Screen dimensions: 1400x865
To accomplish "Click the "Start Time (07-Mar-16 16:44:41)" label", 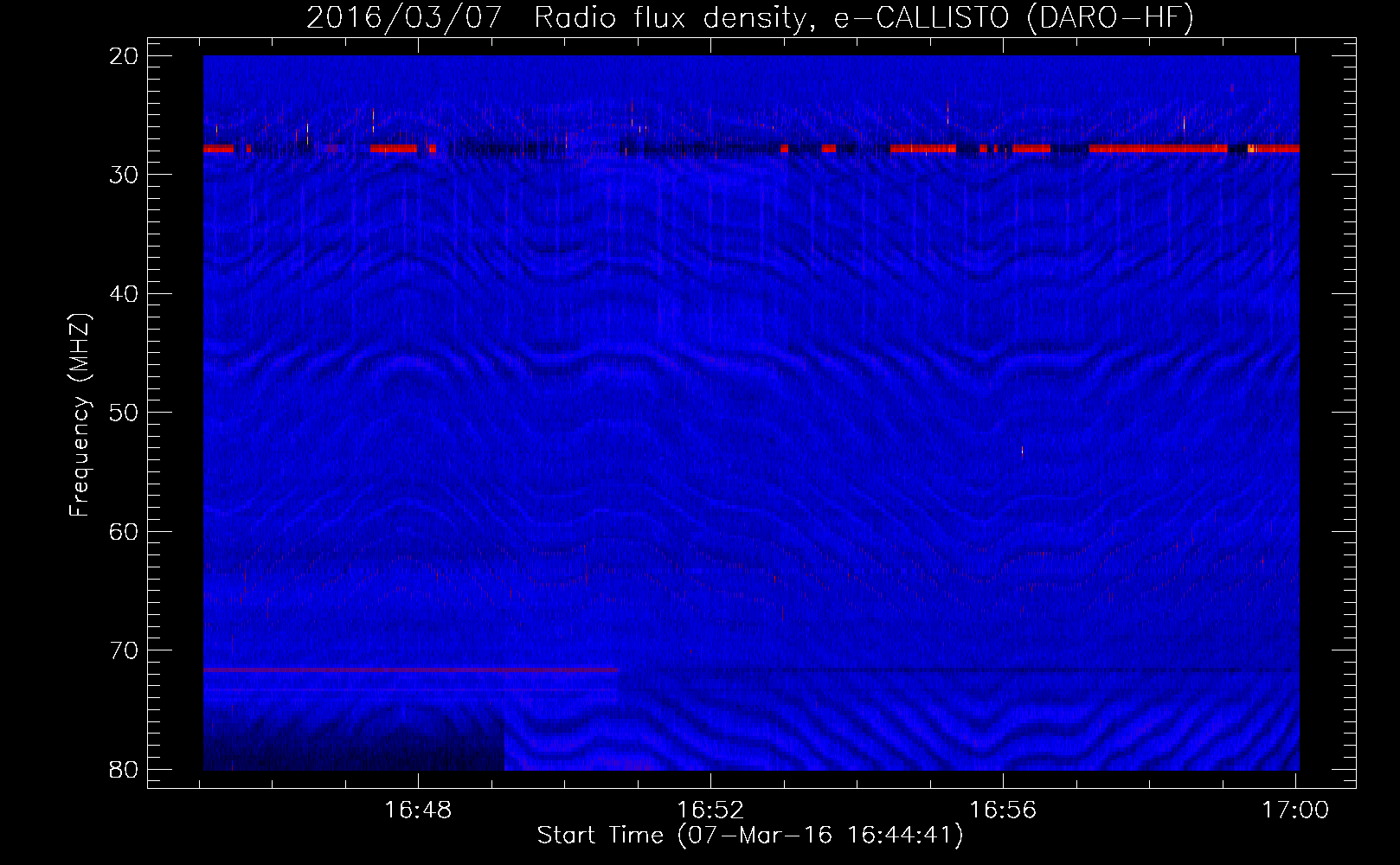I will 750,836.
